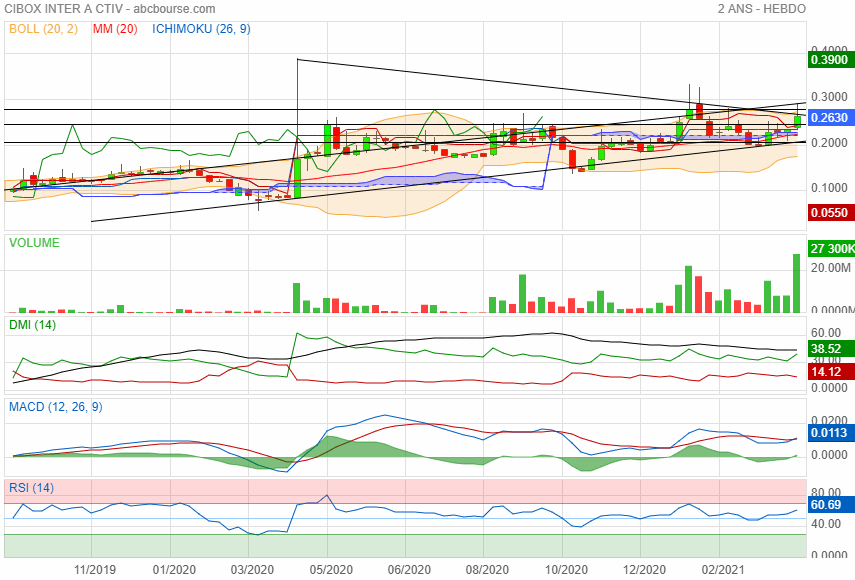Click the 10/2020 date axis label
Screen dimensions: 855x580
[566, 570]
